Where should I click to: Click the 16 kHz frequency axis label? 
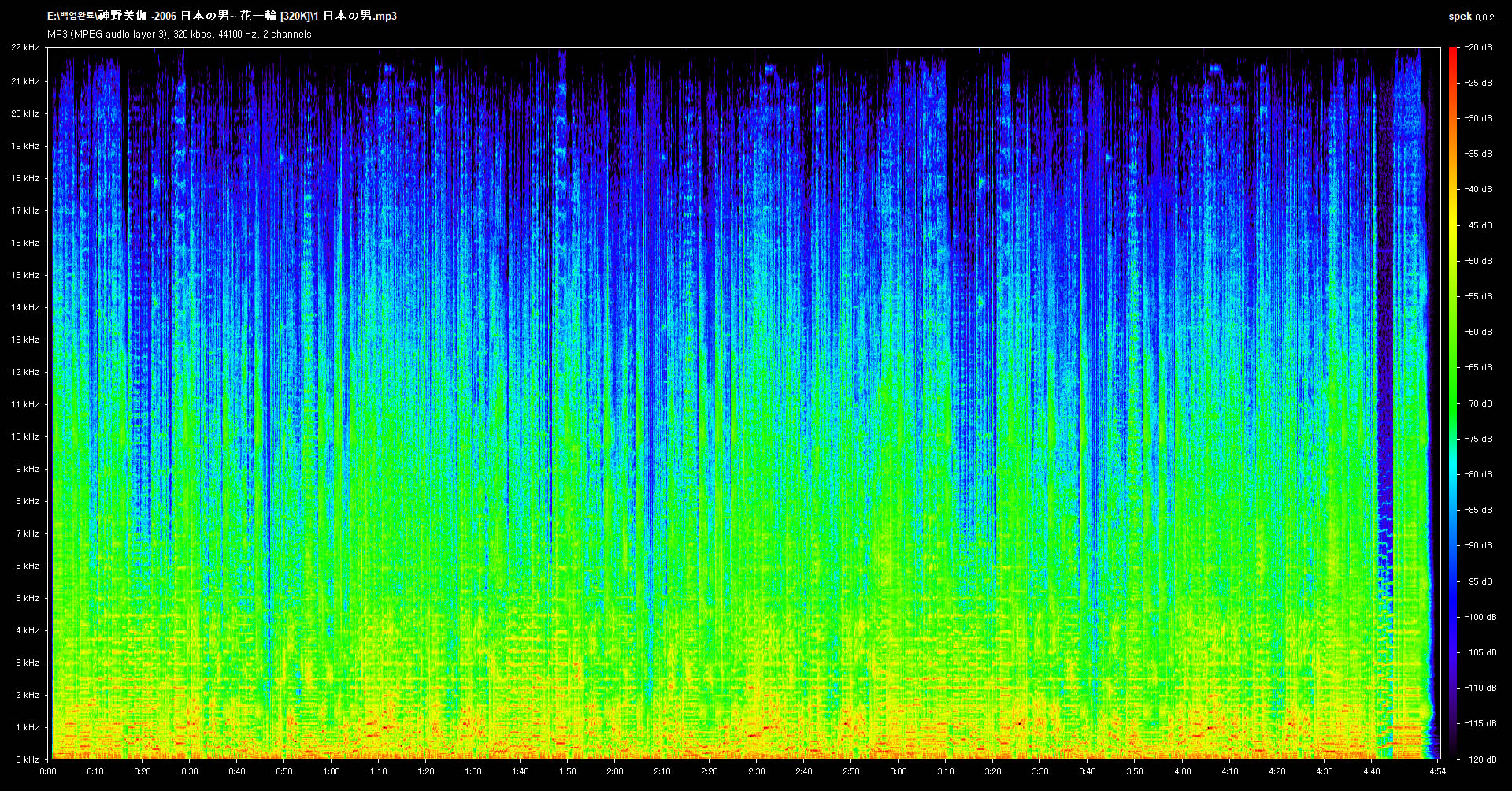(25, 243)
